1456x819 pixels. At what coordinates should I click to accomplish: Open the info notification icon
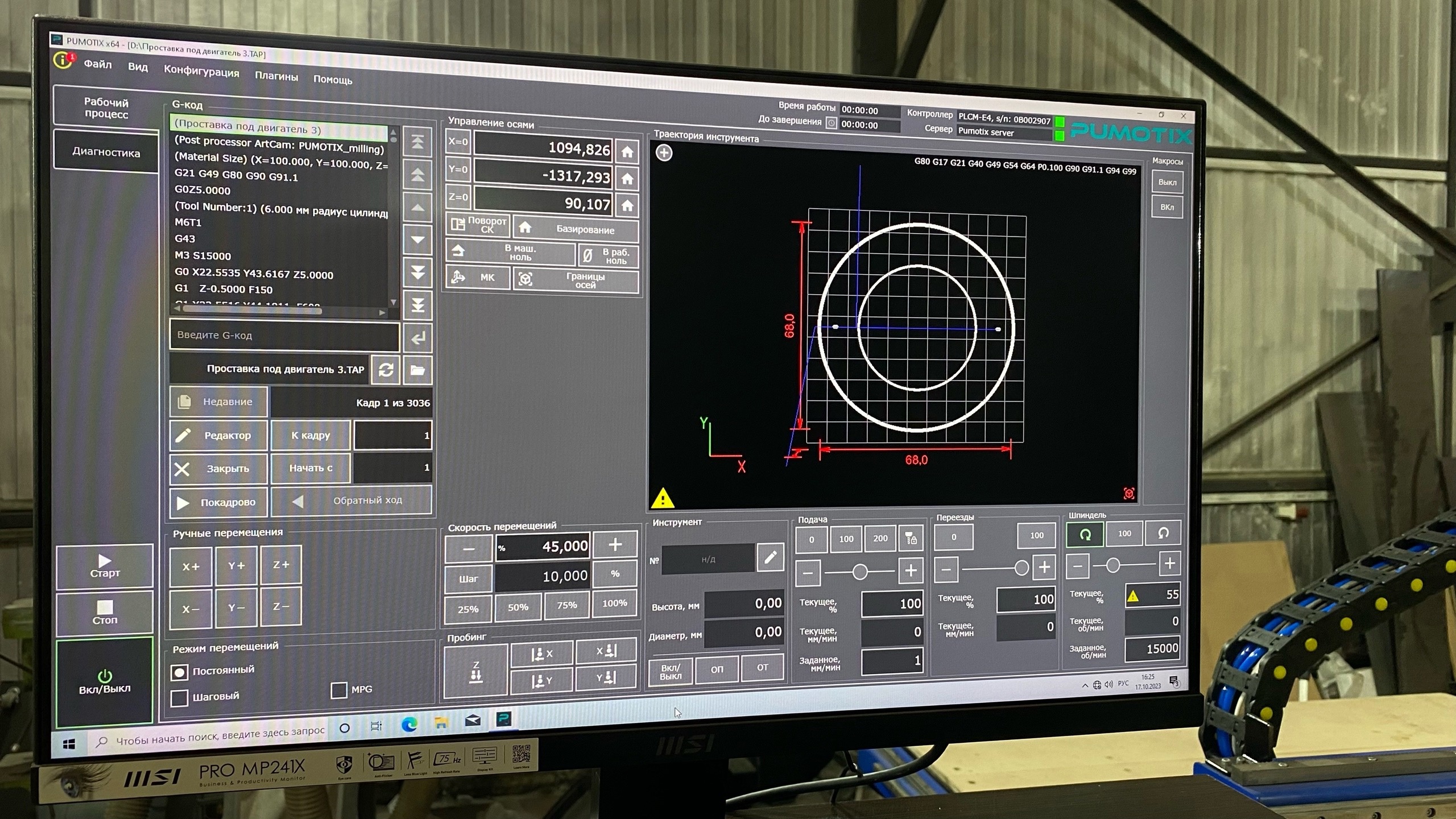(63, 60)
